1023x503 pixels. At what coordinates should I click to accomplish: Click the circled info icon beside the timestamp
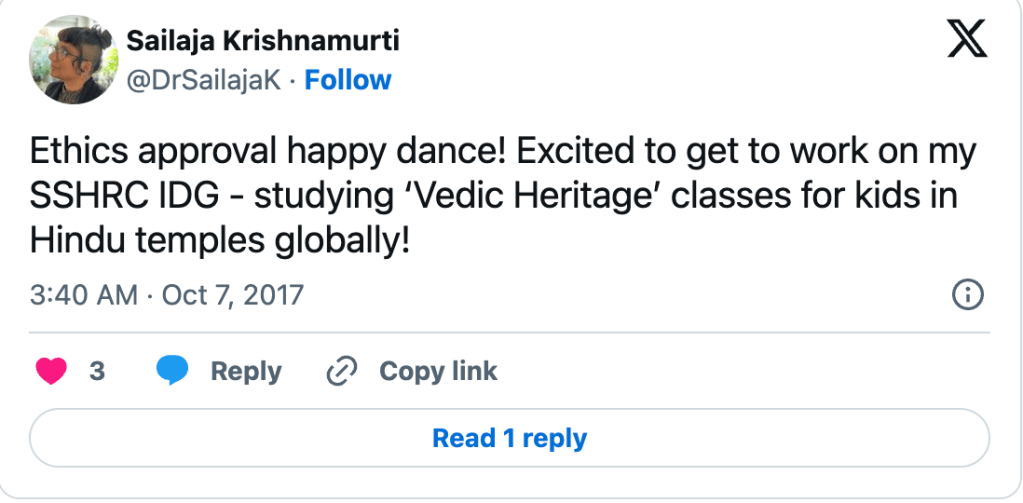(968, 294)
